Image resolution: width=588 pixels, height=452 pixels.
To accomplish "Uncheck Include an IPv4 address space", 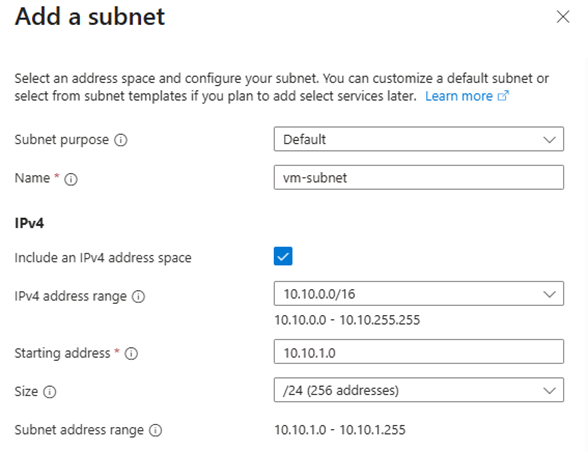I will coord(283,256).
